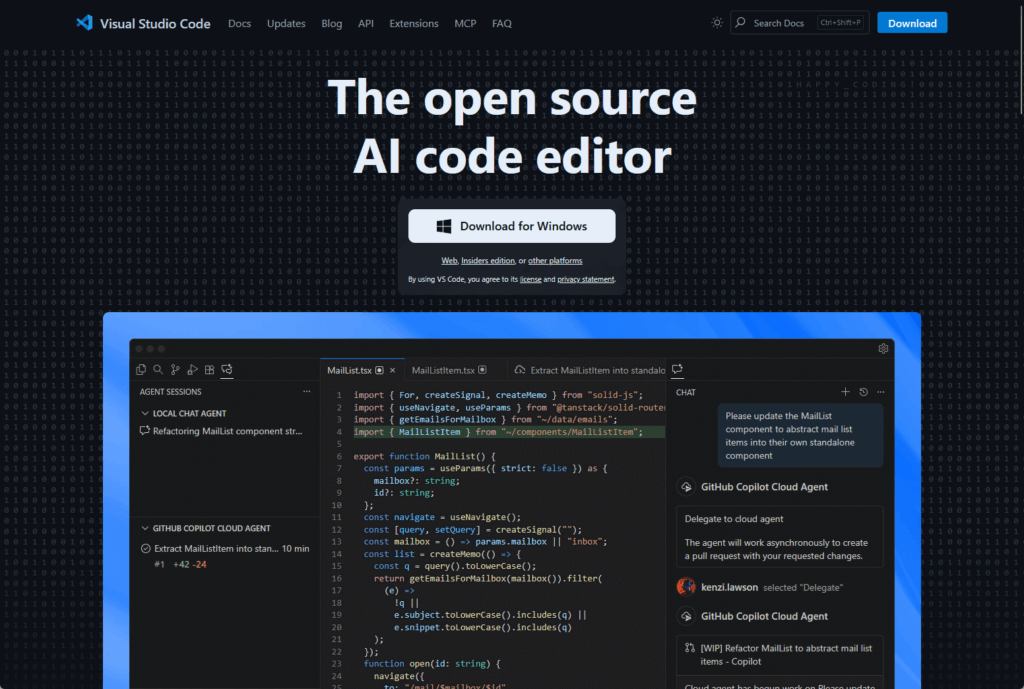Click the export function MailList code line
The image size is (1024, 689).
(424, 457)
